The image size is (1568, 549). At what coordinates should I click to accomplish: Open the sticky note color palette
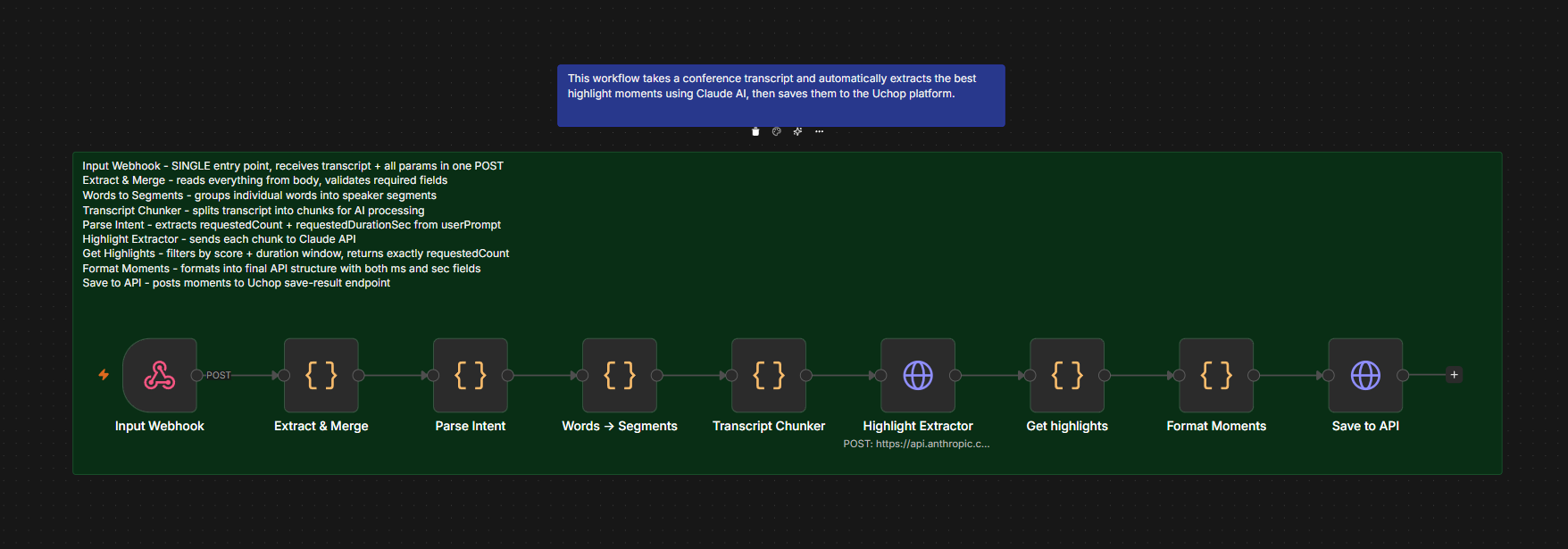tap(777, 131)
